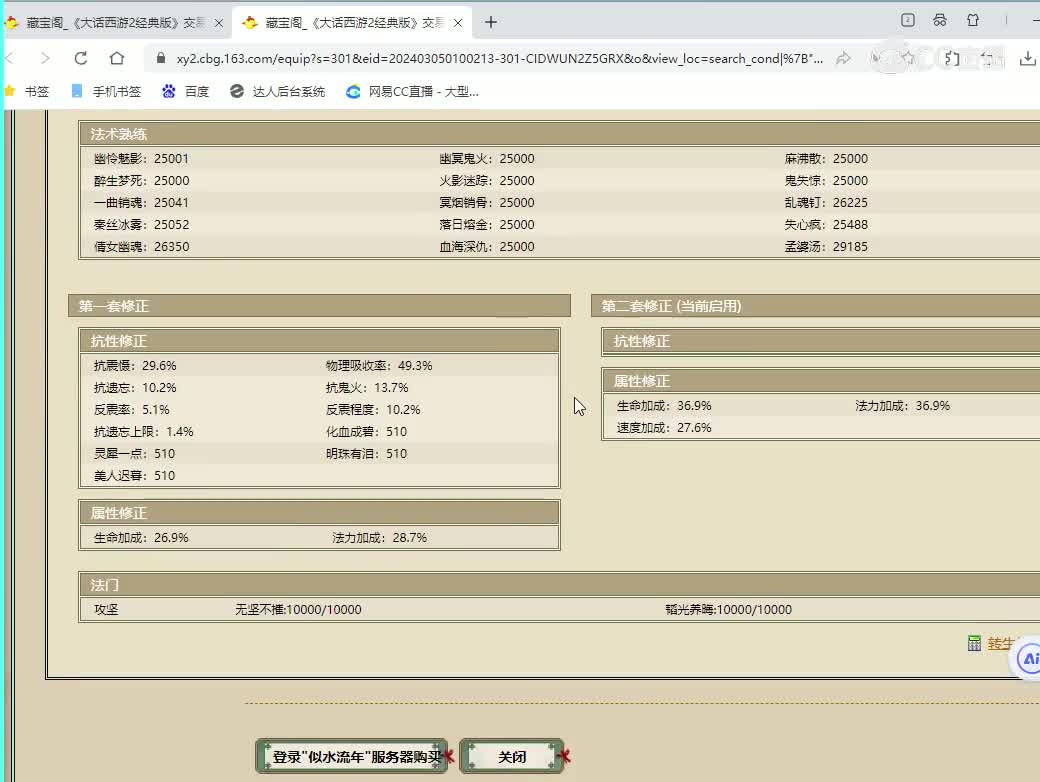The image size is (1040, 782).
Task: Click 法力加成: 36.9% value
Action: pos(903,406)
